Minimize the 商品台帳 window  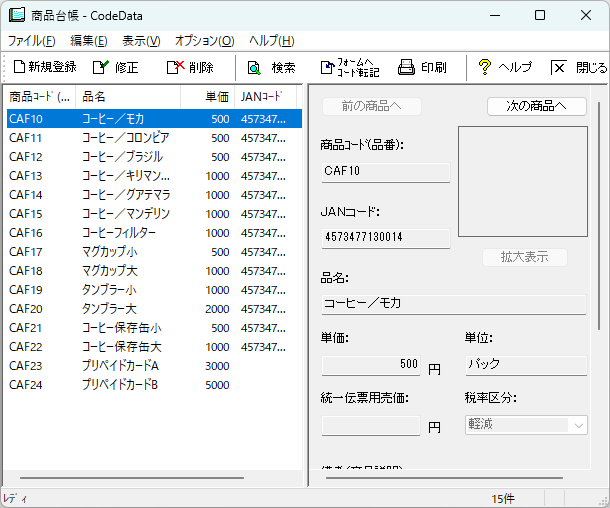495,16
